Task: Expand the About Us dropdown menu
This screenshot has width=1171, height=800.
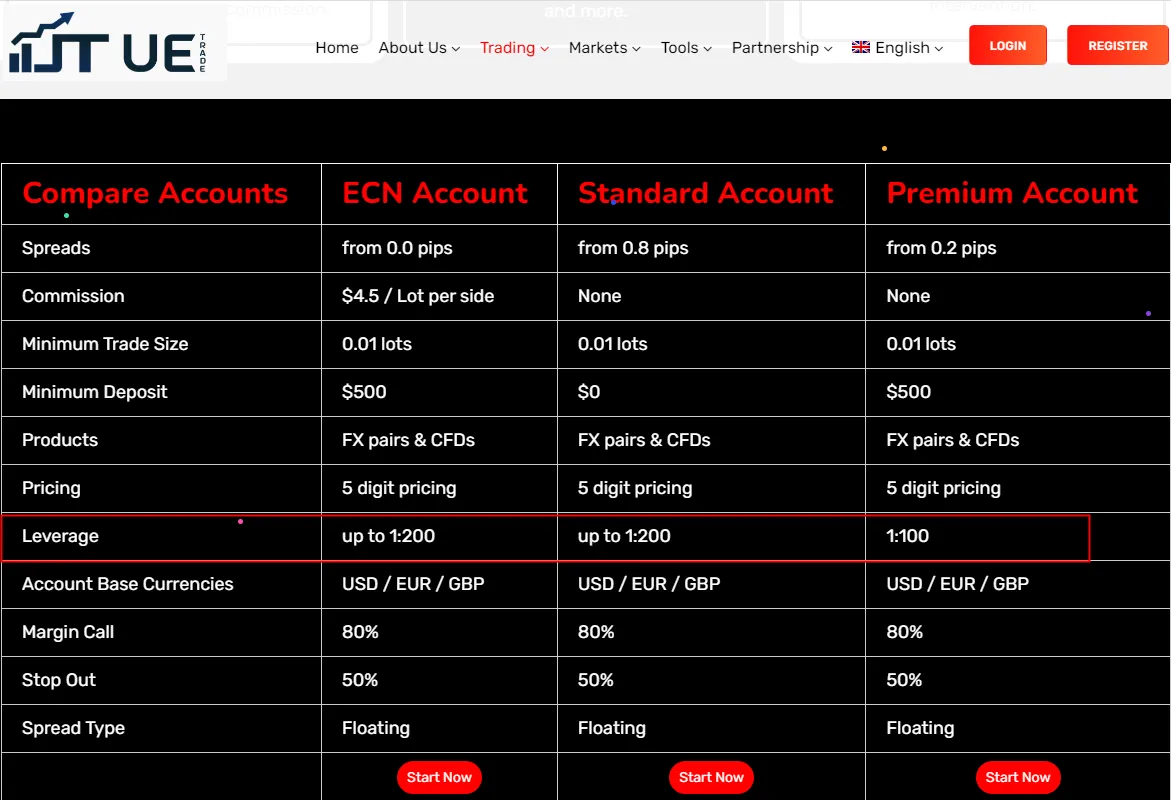Action: 419,48
